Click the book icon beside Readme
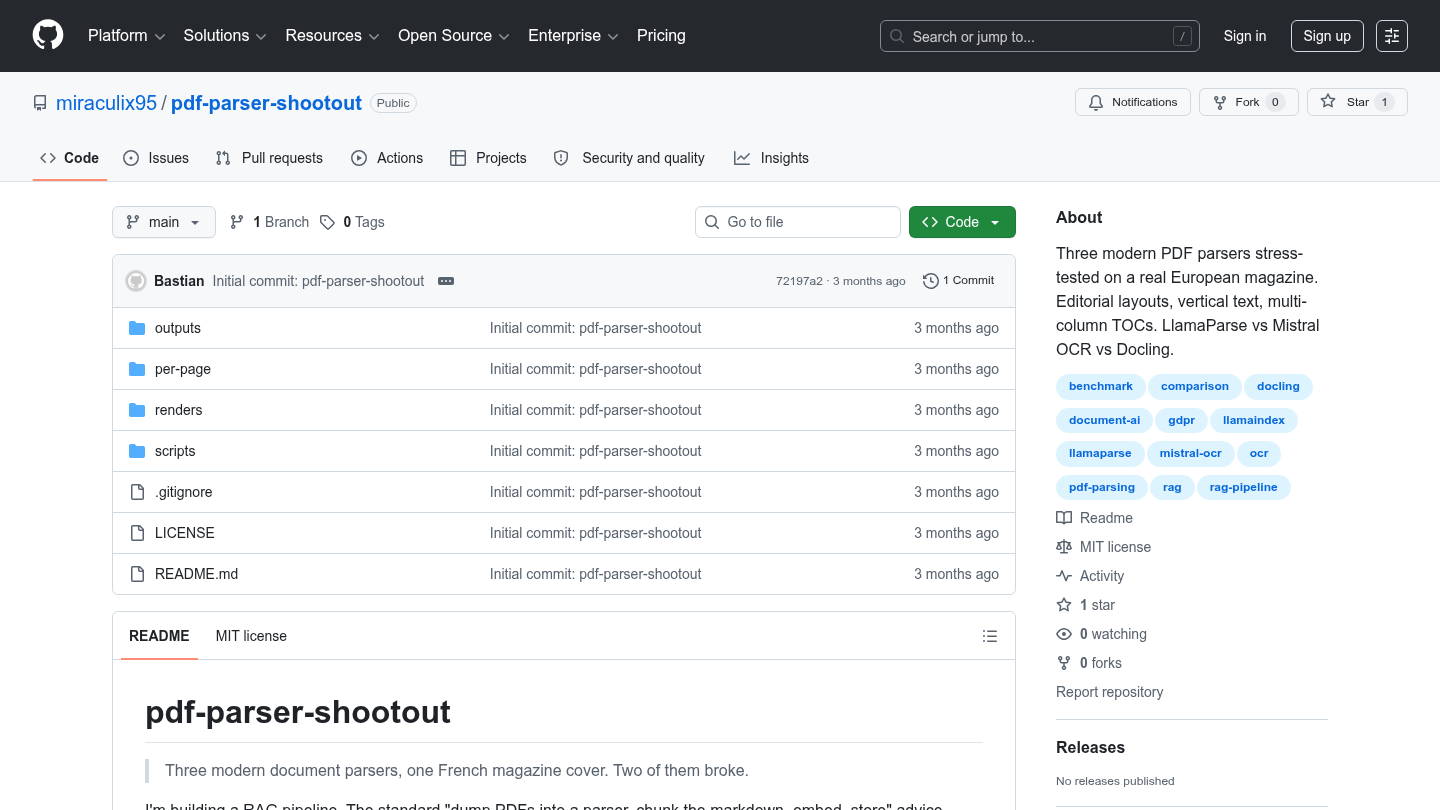The width and height of the screenshot is (1440, 810). click(x=1064, y=518)
